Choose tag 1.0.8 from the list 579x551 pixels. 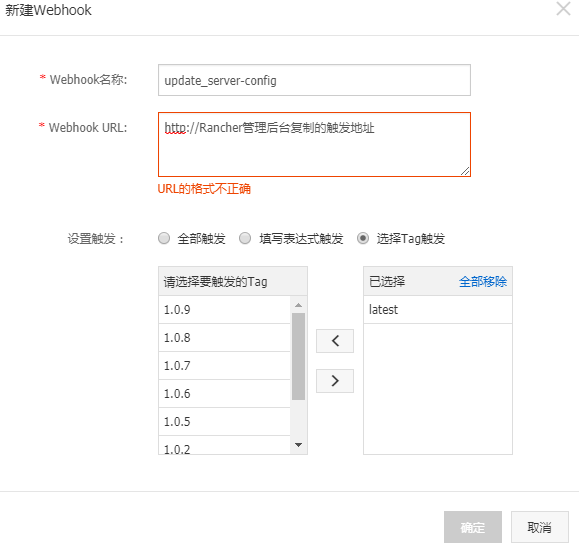225,338
